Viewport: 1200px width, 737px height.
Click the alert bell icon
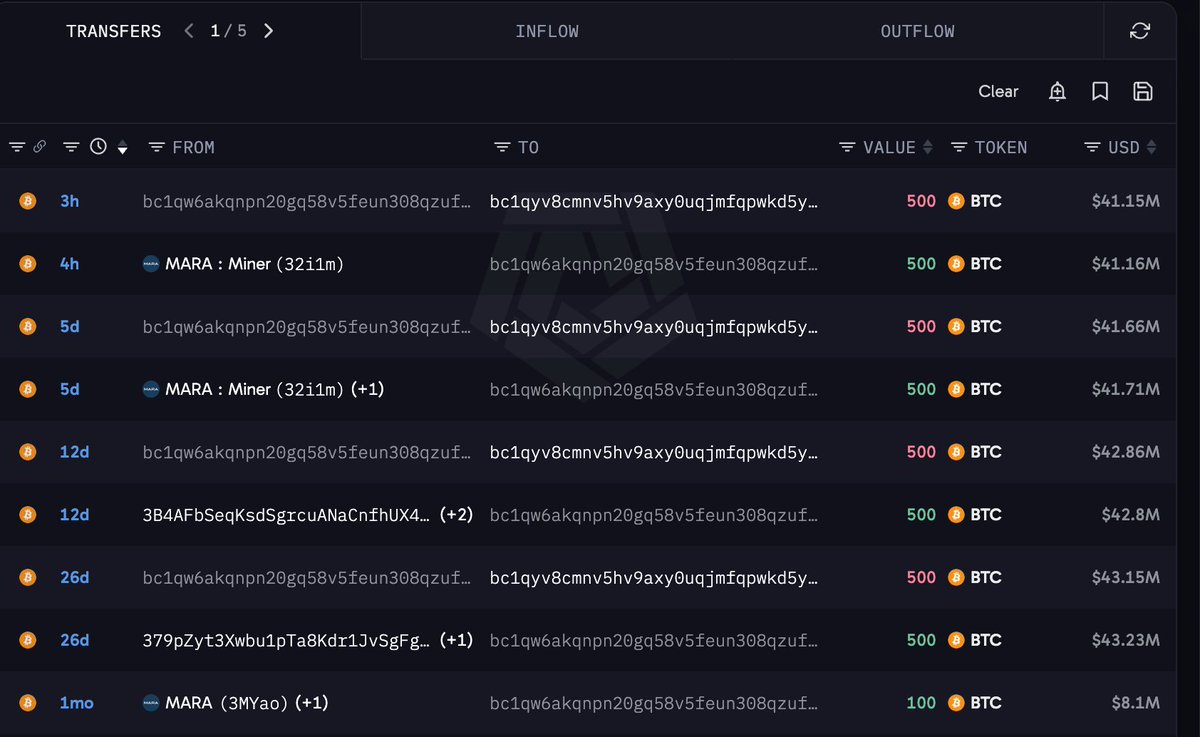coord(1057,92)
